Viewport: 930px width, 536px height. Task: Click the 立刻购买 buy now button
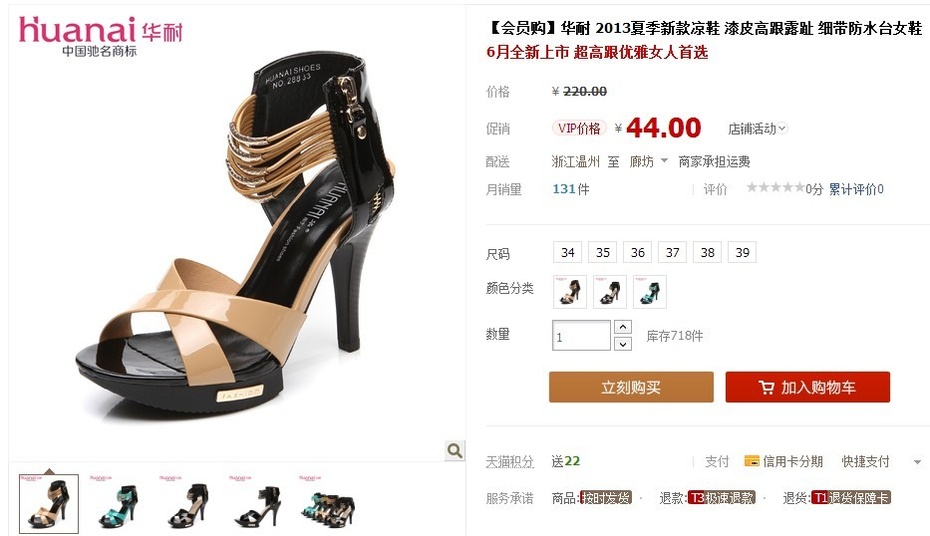tap(631, 387)
